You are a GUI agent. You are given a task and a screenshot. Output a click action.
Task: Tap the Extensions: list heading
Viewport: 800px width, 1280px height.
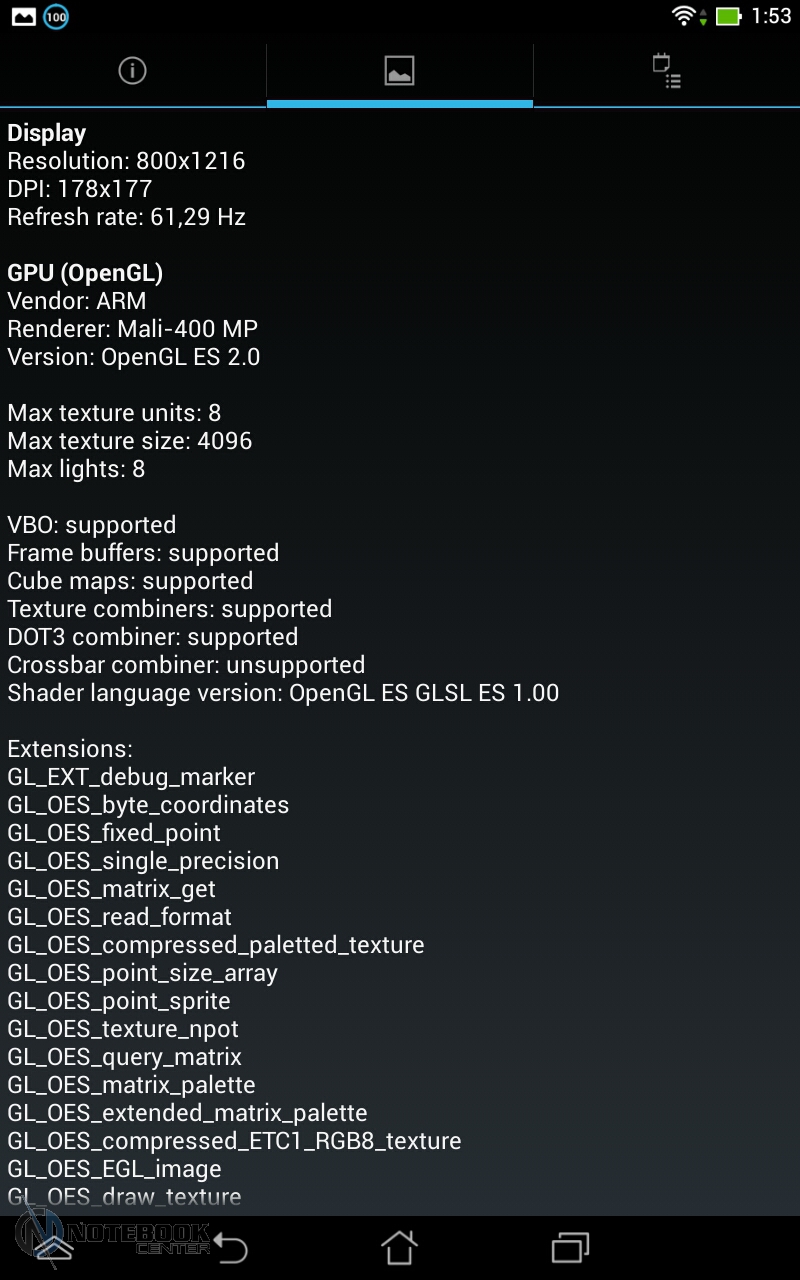point(70,749)
